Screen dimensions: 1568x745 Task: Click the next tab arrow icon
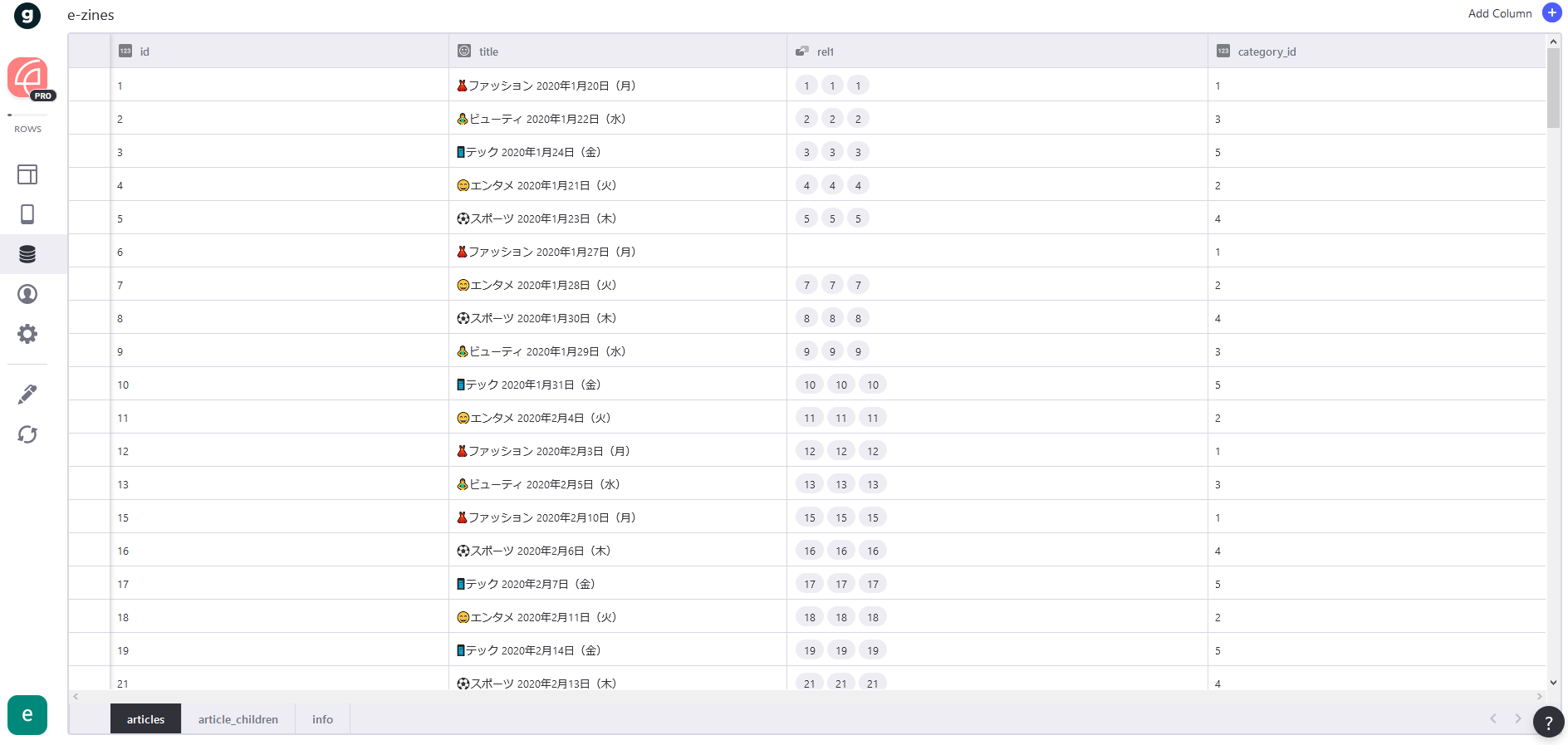point(1518,718)
